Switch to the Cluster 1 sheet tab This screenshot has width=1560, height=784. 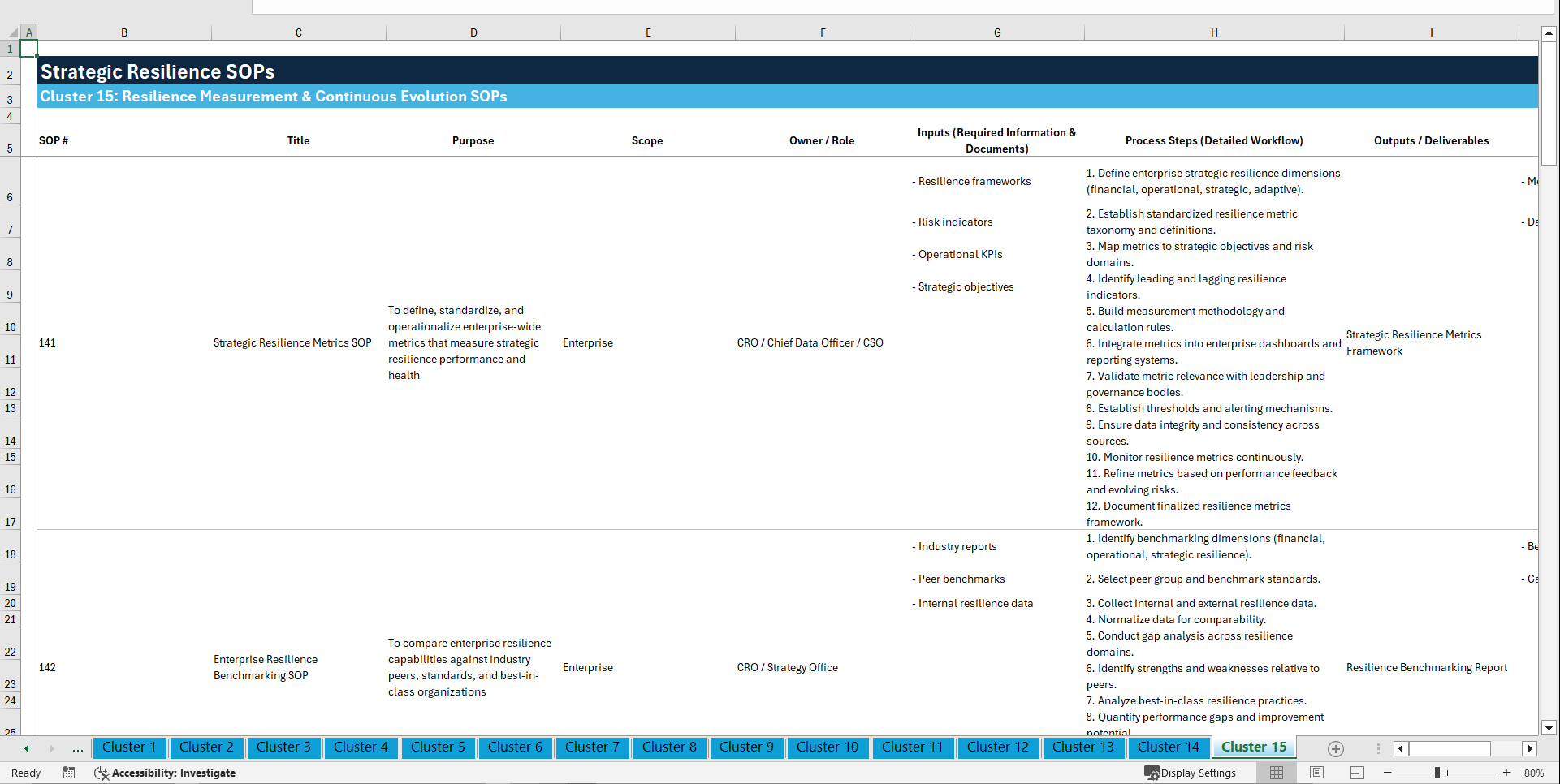tap(129, 747)
